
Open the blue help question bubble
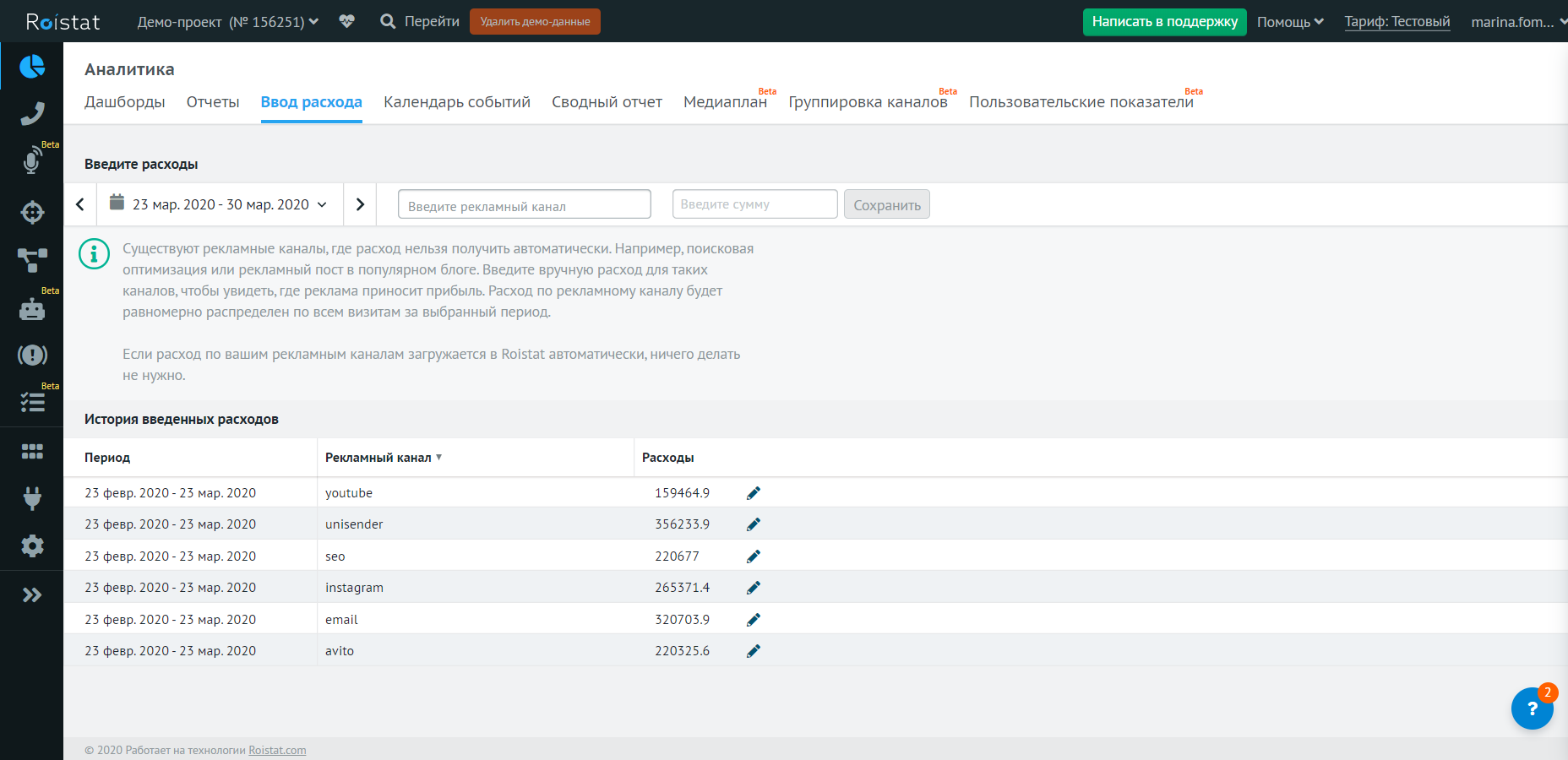coord(1532,708)
